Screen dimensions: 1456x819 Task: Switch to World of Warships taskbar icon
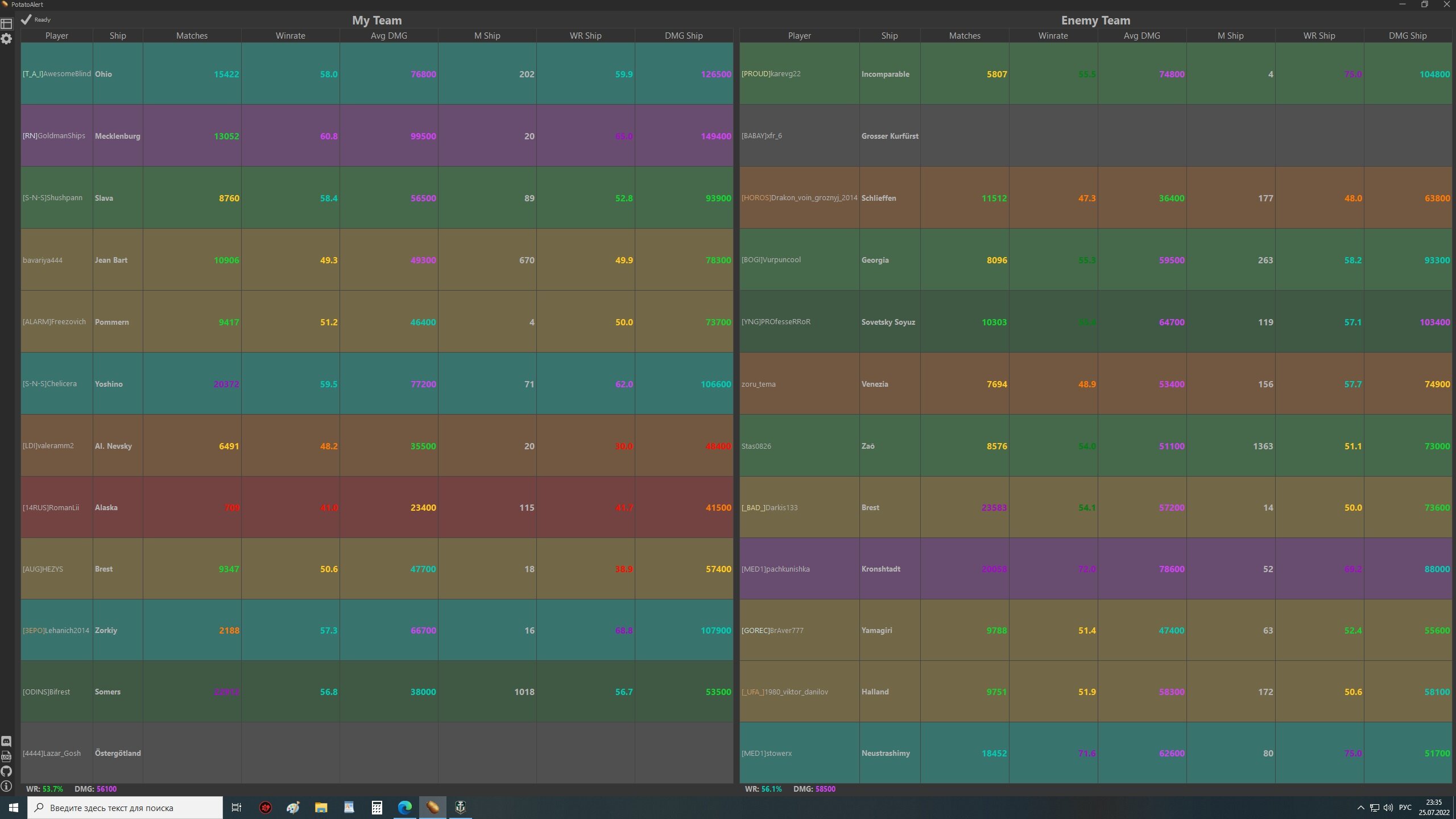460,807
